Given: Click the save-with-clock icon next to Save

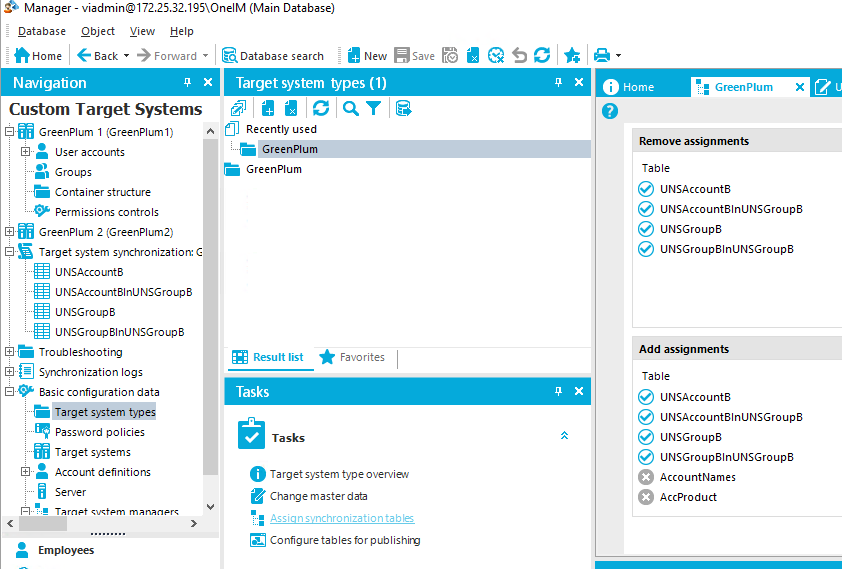Looking at the screenshot, I should click(x=450, y=55).
